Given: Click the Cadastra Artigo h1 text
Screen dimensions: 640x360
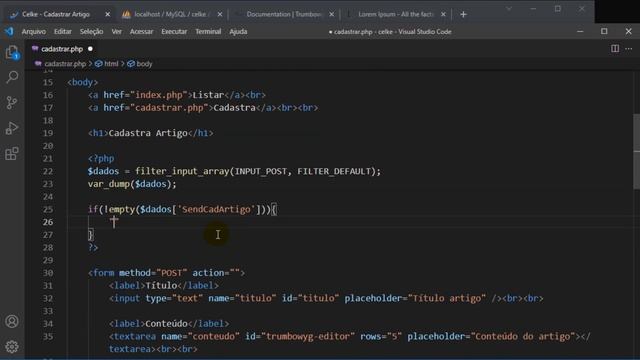Looking at the screenshot, I should point(148,133).
